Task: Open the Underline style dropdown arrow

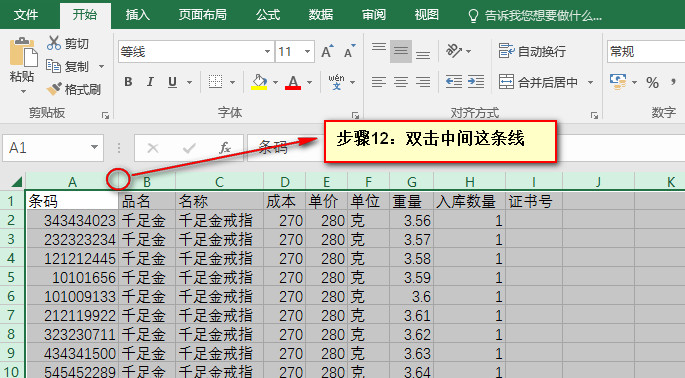Action: [190, 82]
